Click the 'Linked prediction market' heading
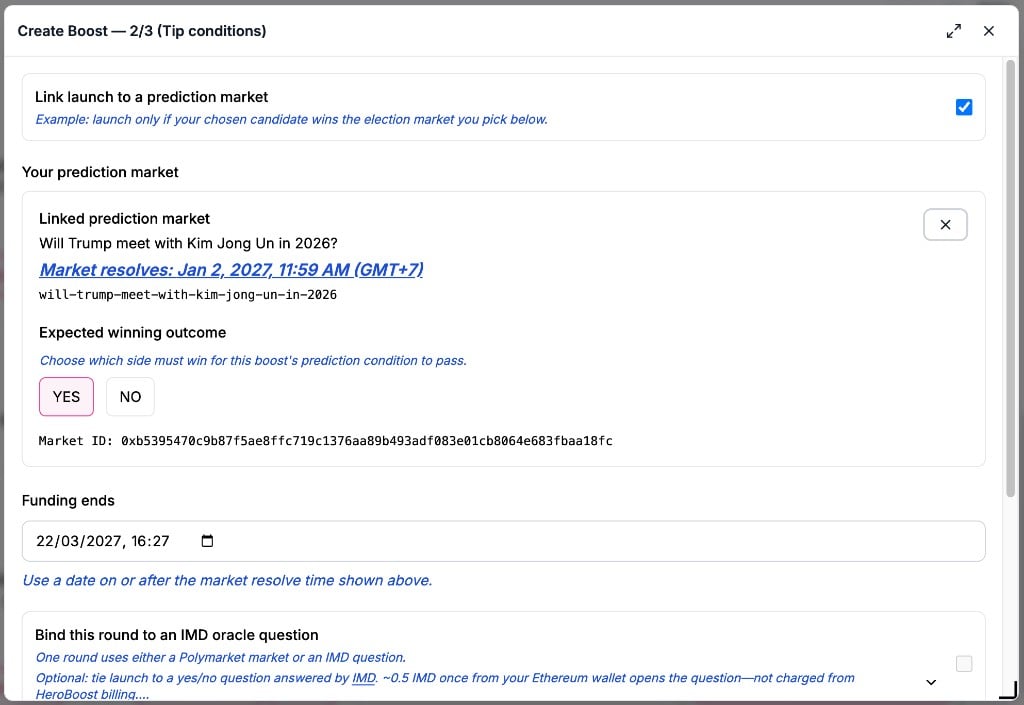Screen dimensions: 1024x705 click(125, 219)
